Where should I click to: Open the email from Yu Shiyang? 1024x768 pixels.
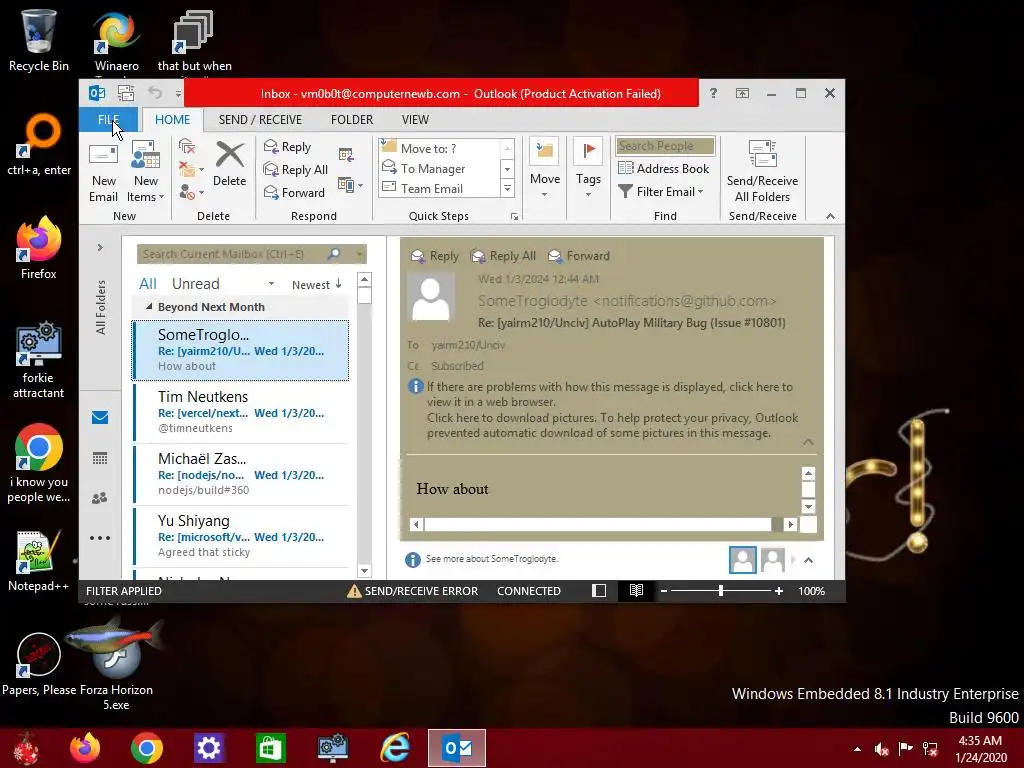coord(240,536)
